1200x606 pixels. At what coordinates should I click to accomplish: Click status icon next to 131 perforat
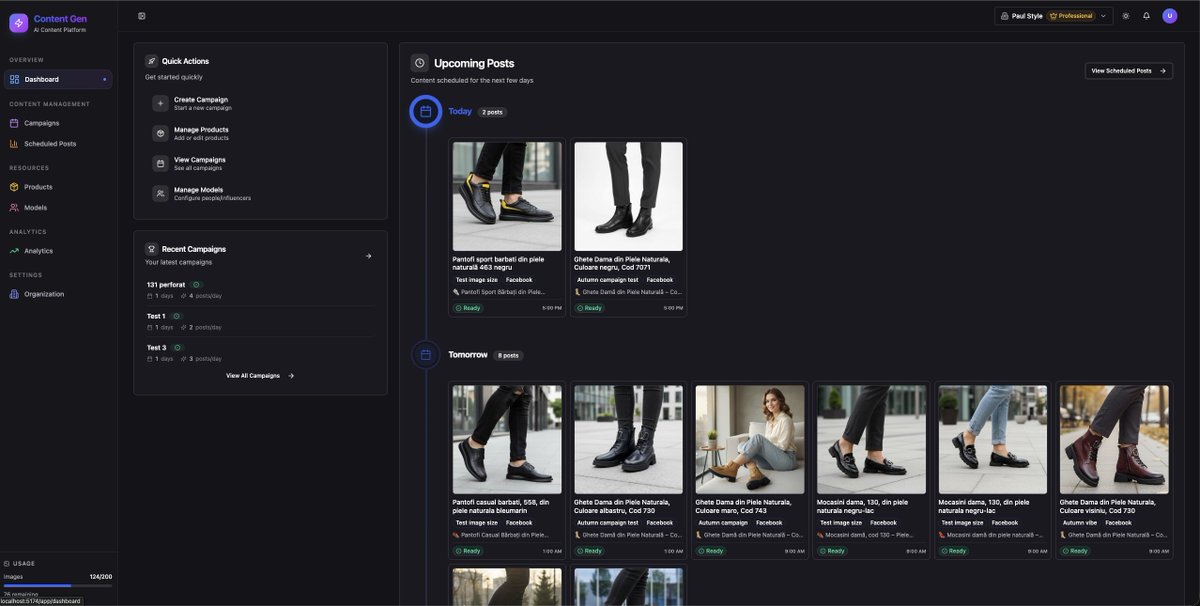click(196, 285)
